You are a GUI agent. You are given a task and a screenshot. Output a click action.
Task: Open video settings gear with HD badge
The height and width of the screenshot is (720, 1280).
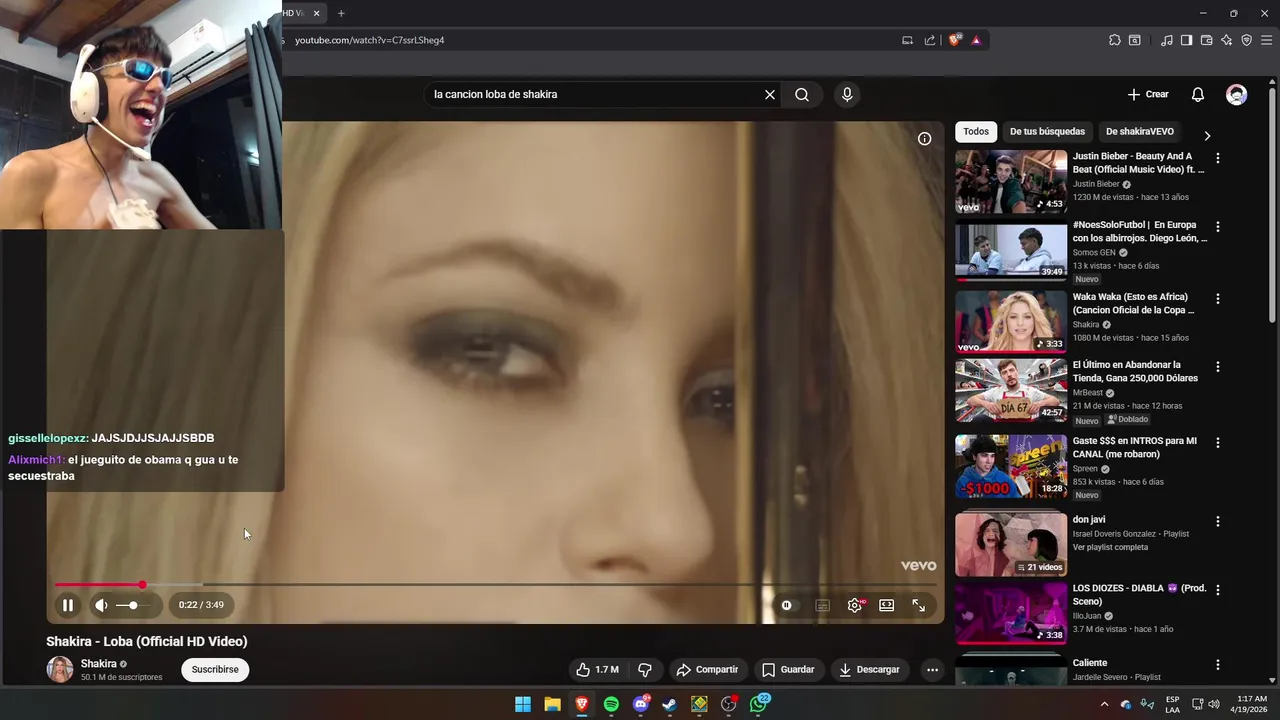(x=855, y=605)
